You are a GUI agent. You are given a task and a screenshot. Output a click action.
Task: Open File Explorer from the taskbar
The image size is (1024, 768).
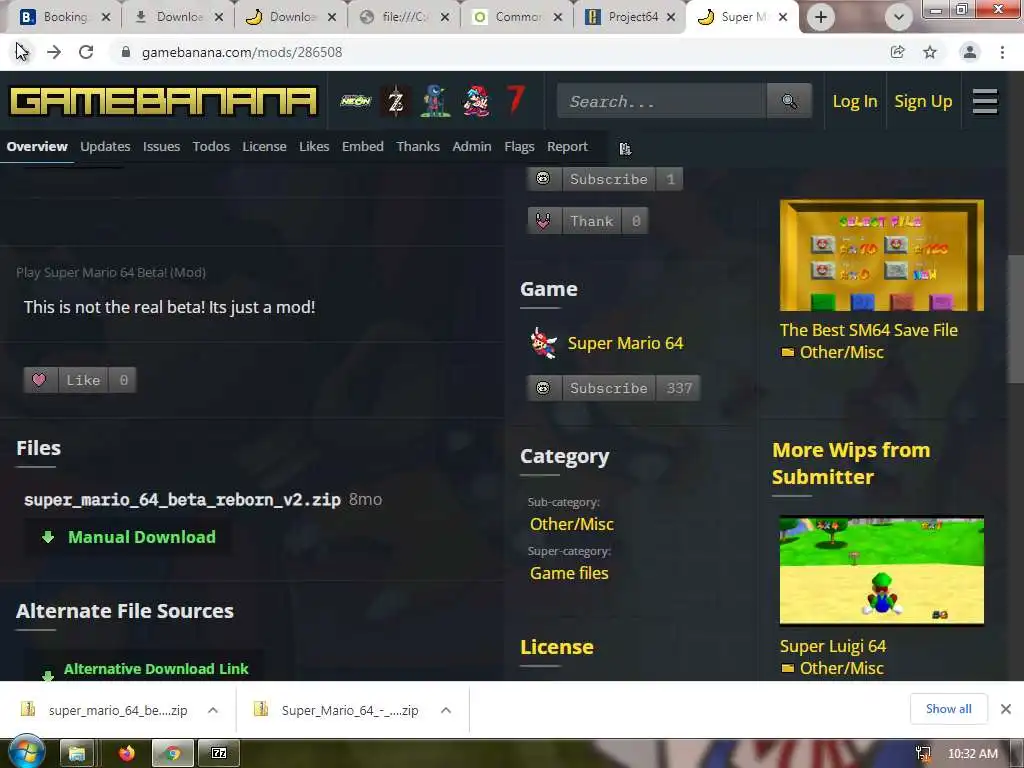(77, 753)
